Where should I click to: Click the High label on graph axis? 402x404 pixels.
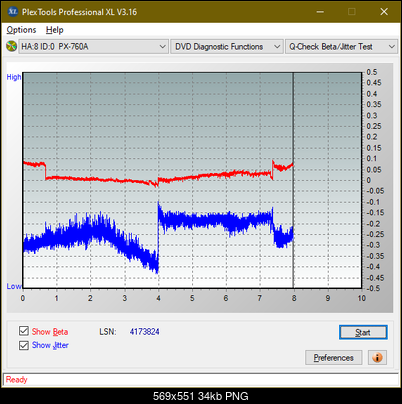point(14,77)
